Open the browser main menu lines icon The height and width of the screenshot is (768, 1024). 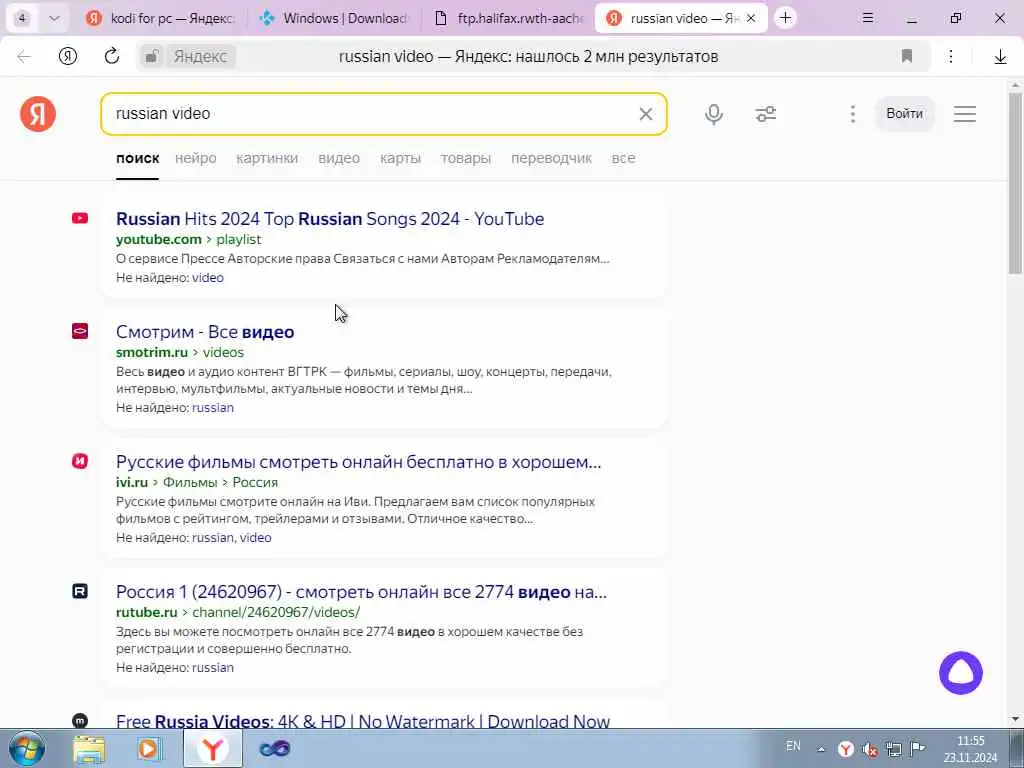click(868, 18)
